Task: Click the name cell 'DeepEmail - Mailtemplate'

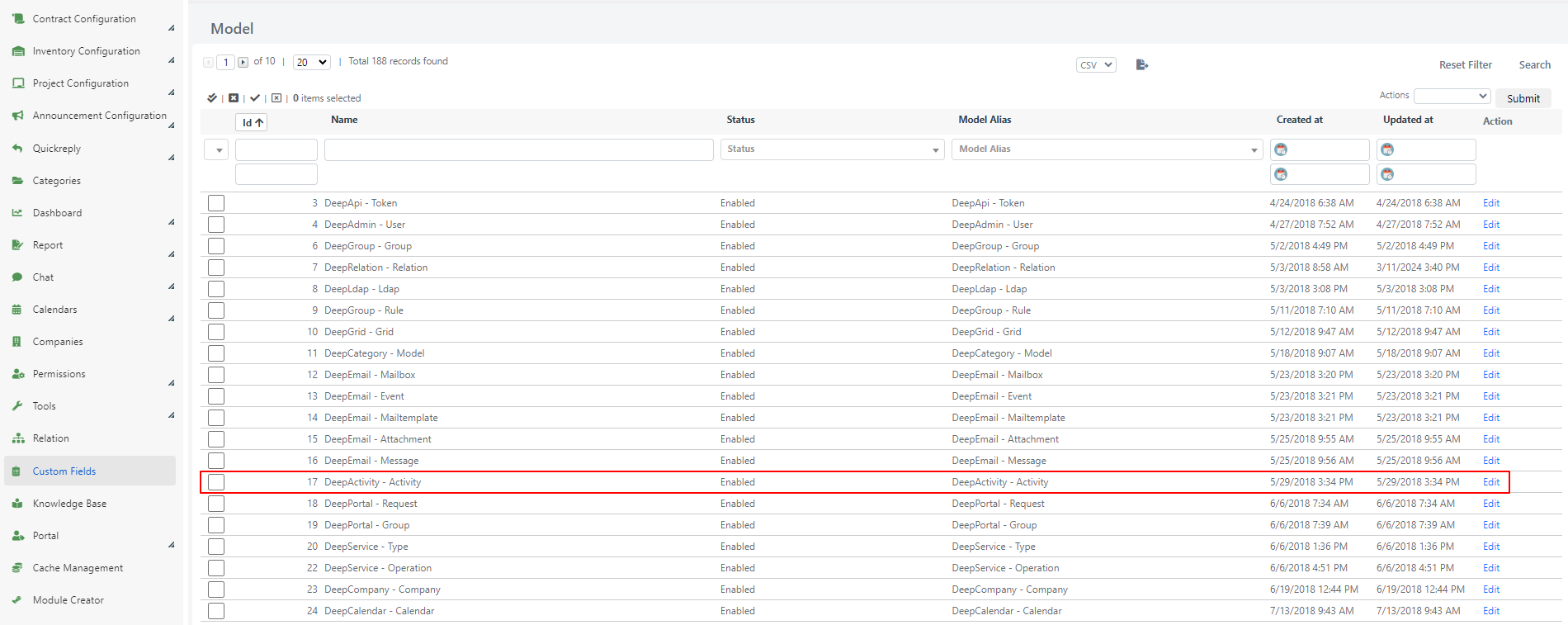Action: click(x=381, y=418)
